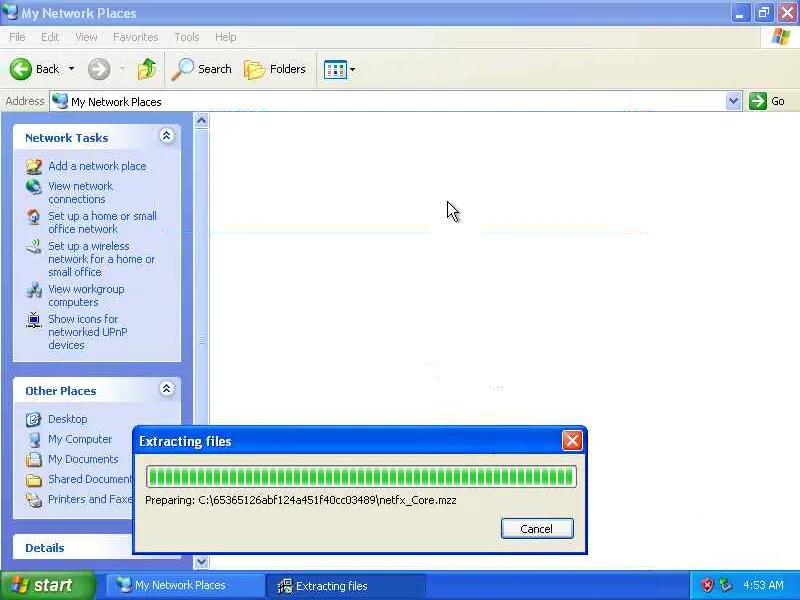Click the green extraction progress bar
The image size is (800, 600).
click(361, 477)
